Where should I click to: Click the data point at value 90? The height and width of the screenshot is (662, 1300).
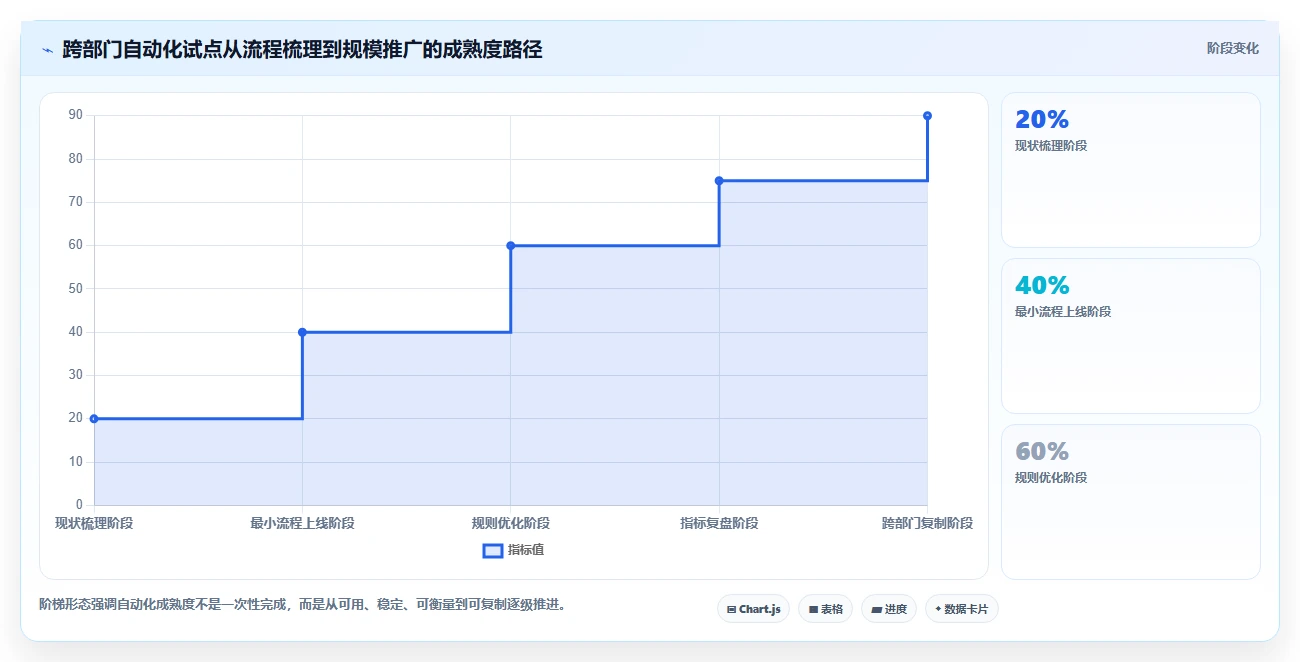click(927, 116)
